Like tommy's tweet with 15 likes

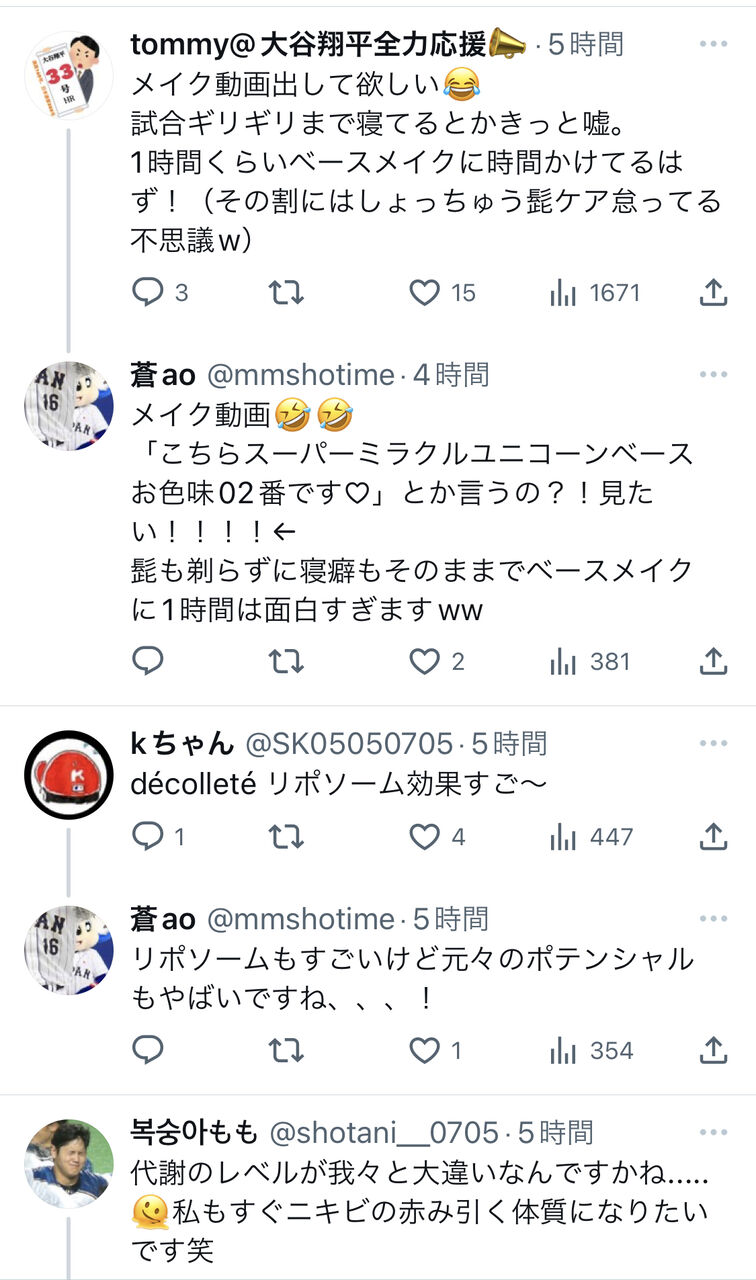point(442,292)
